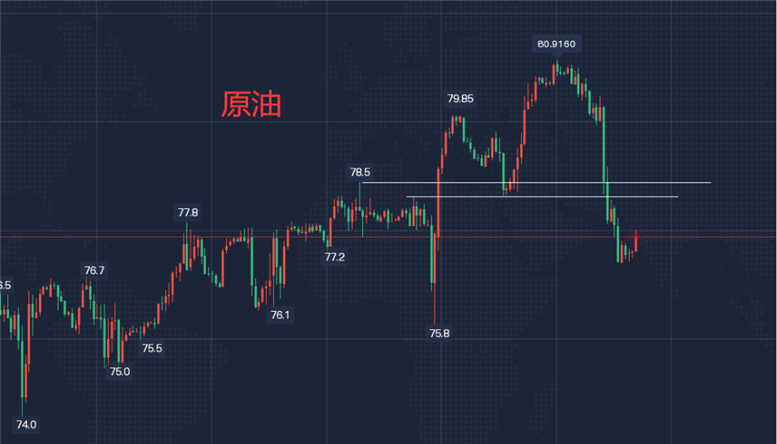Viewport: 777px width, 444px height.
Task: Select the 79.85 high price label
Action: 460,99
